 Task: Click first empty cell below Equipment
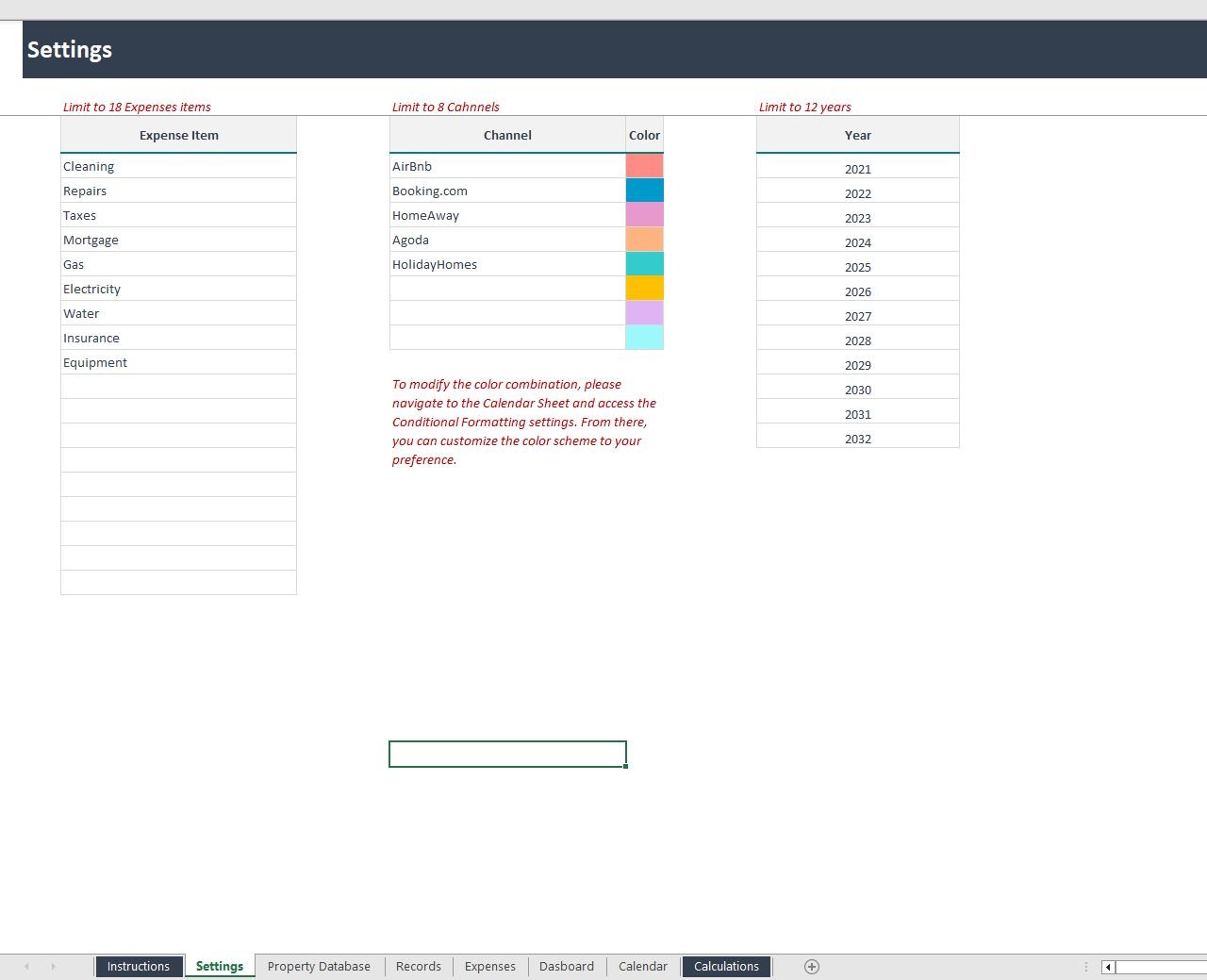click(x=178, y=387)
